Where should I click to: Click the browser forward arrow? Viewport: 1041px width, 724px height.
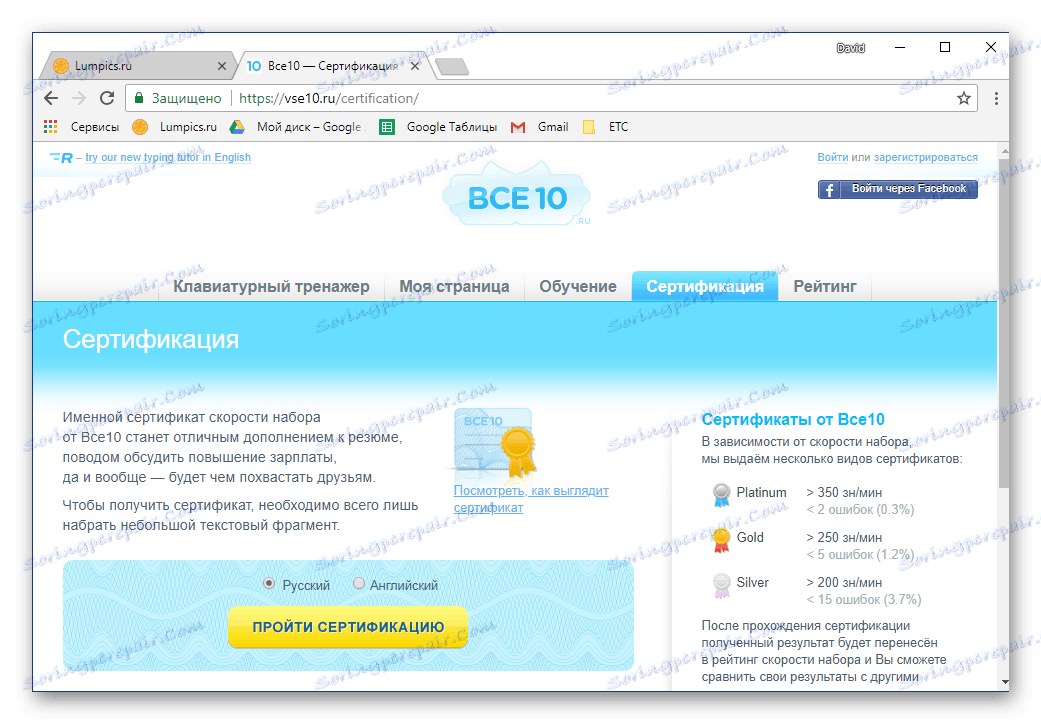(x=79, y=98)
